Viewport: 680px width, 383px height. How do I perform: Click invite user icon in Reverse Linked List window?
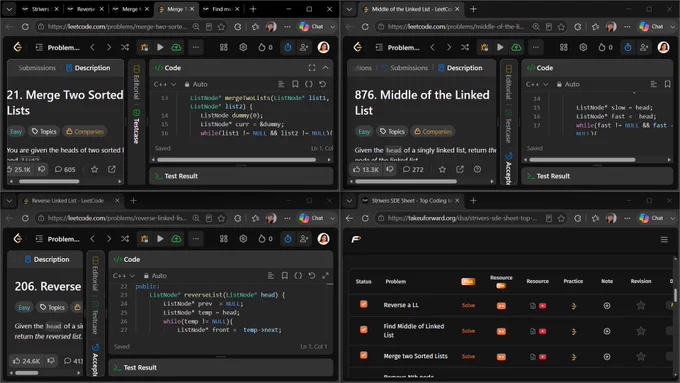pyautogui.click(x=304, y=239)
